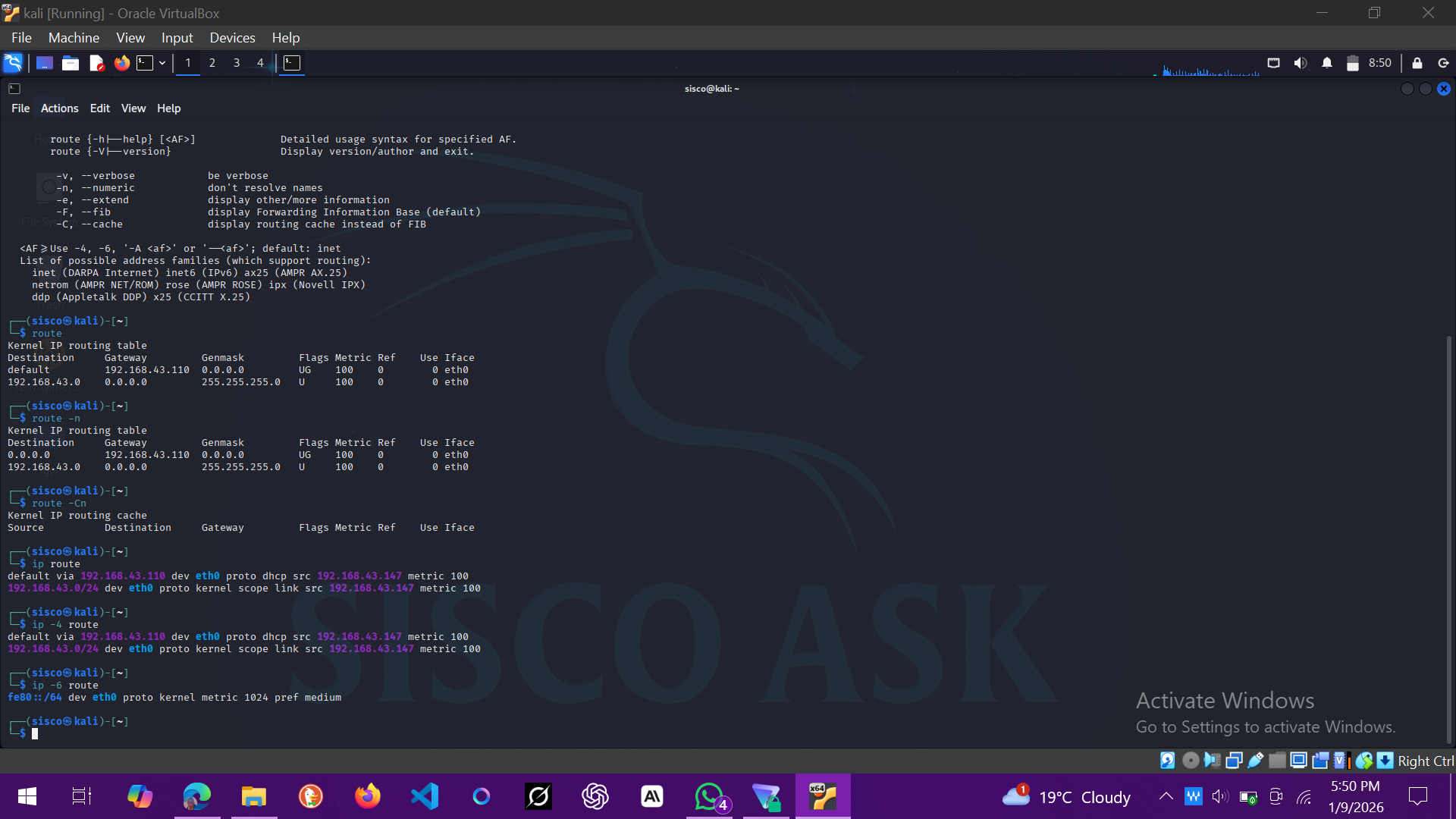Click VirtualBox shared folders indicator
This screenshot has width=1456, height=819.
[1277, 761]
